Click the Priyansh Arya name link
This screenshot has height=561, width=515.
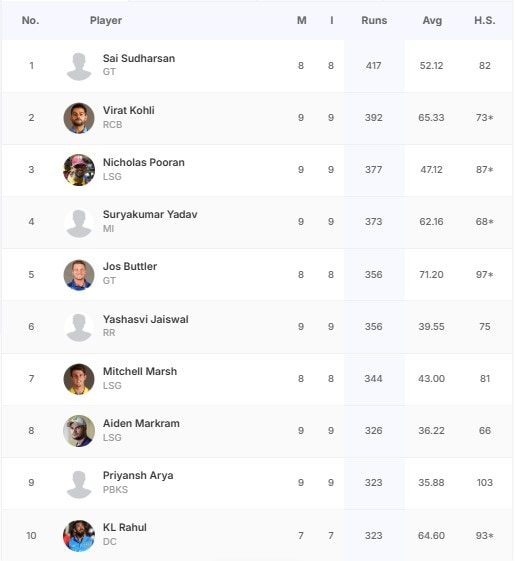(138, 475)
